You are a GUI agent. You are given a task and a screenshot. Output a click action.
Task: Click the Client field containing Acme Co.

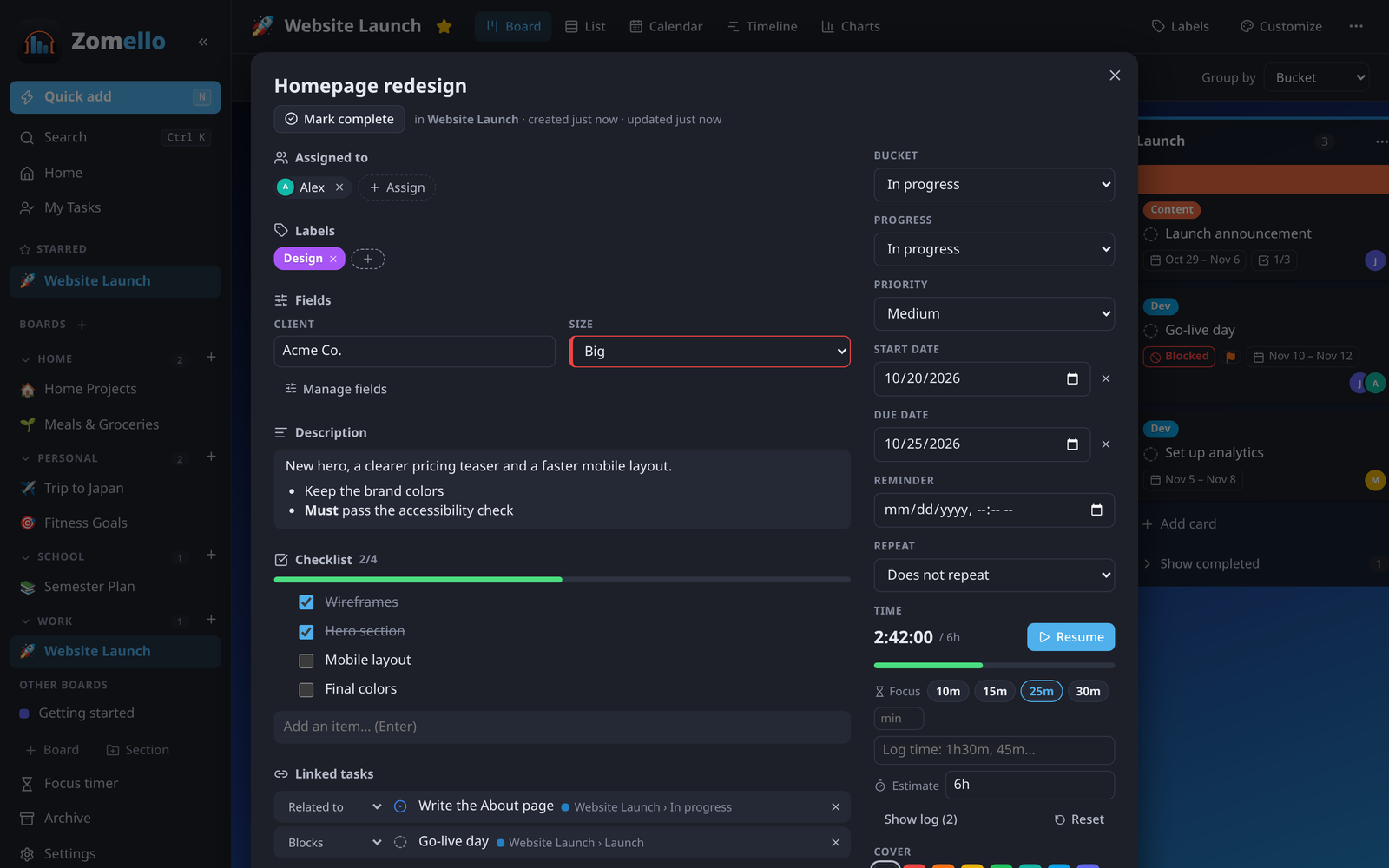[x=414, y=352]
